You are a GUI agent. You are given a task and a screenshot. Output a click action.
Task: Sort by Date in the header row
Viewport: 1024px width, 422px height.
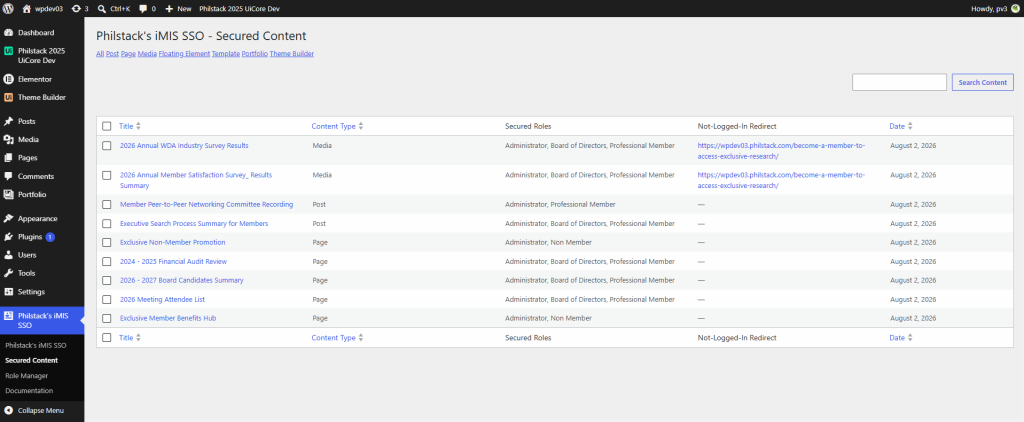901,126
